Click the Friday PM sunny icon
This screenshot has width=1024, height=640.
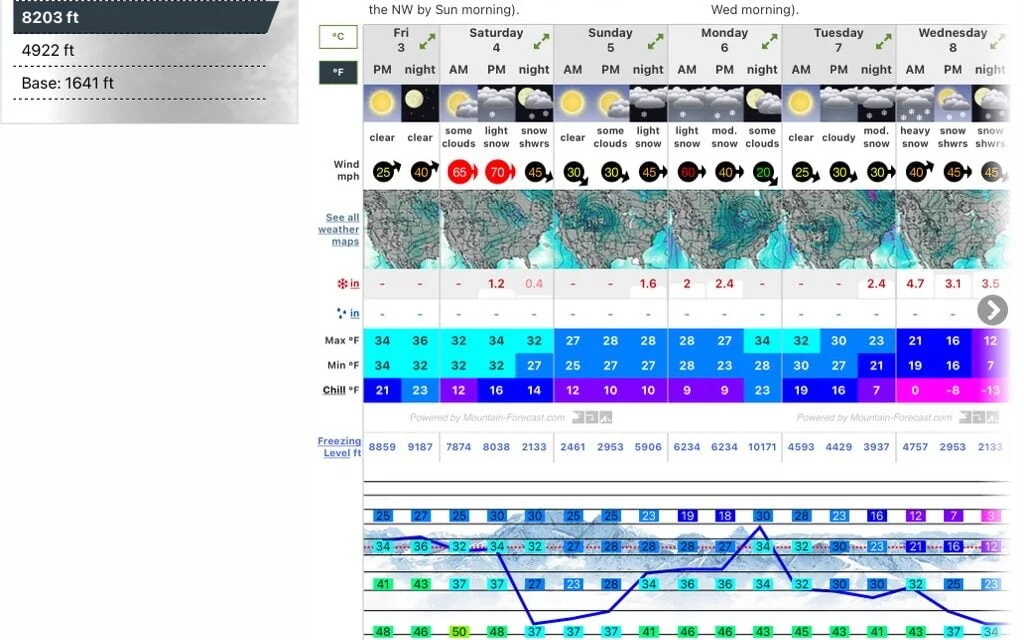tap(382, 103)
